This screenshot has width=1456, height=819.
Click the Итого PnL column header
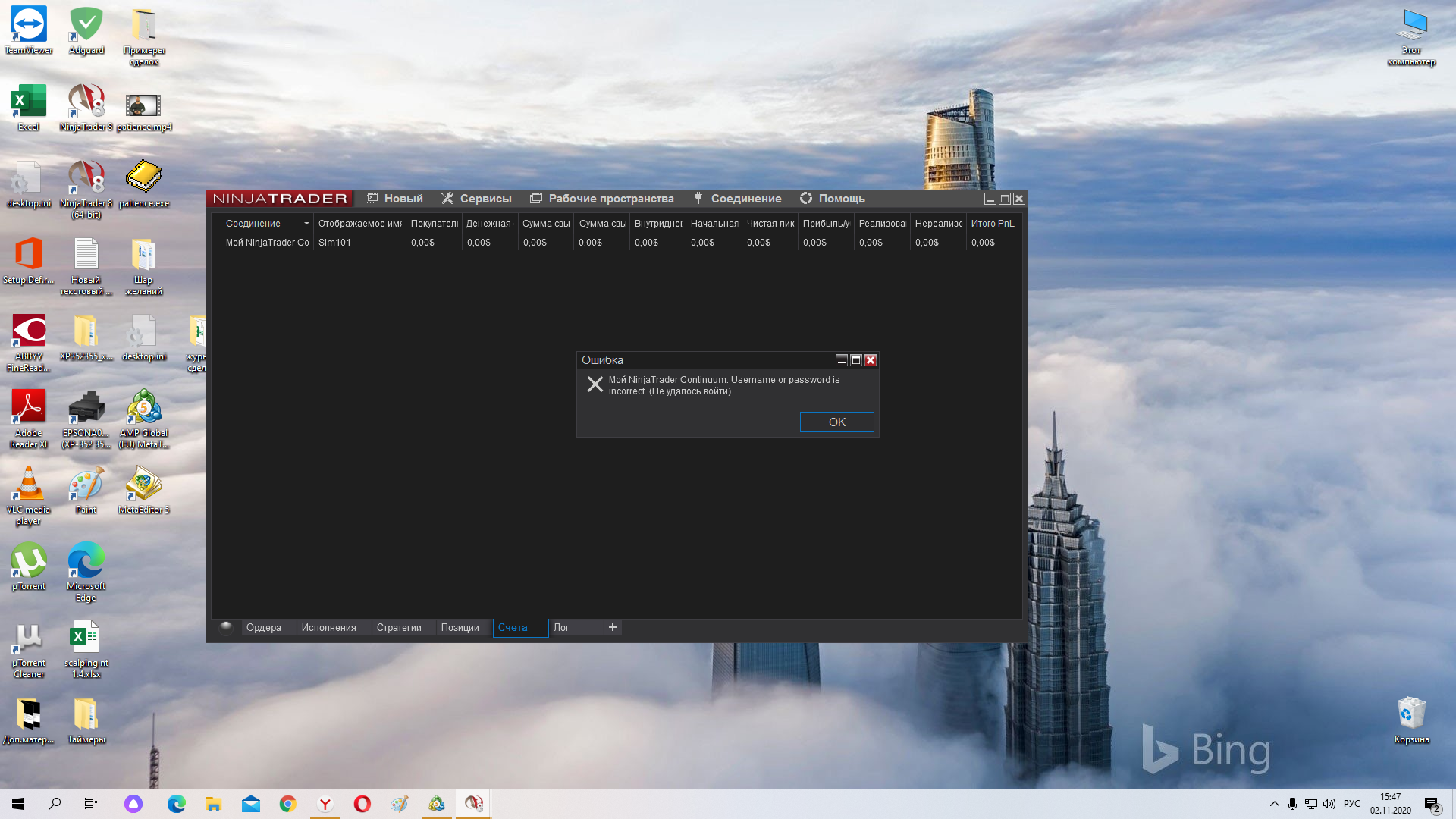pyautogui.click(x=992, y=224)
